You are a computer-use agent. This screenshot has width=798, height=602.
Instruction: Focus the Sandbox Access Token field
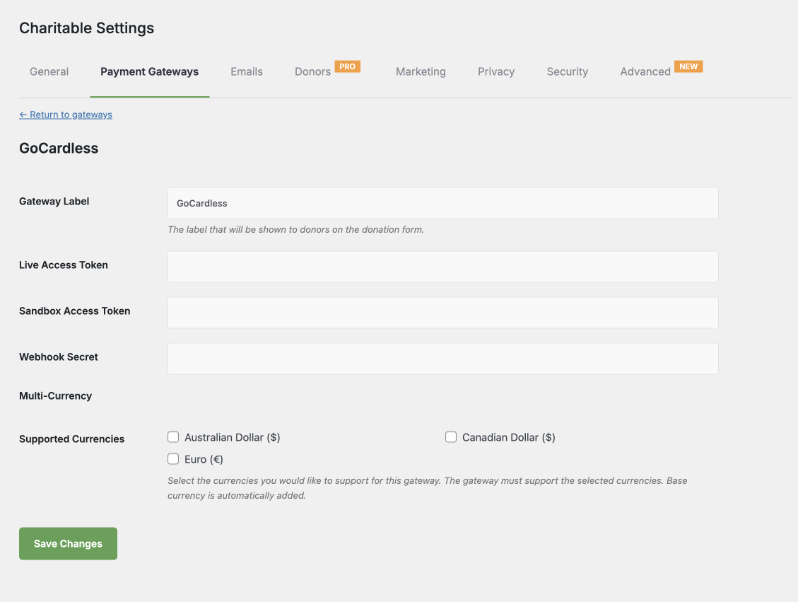point(443,312)
